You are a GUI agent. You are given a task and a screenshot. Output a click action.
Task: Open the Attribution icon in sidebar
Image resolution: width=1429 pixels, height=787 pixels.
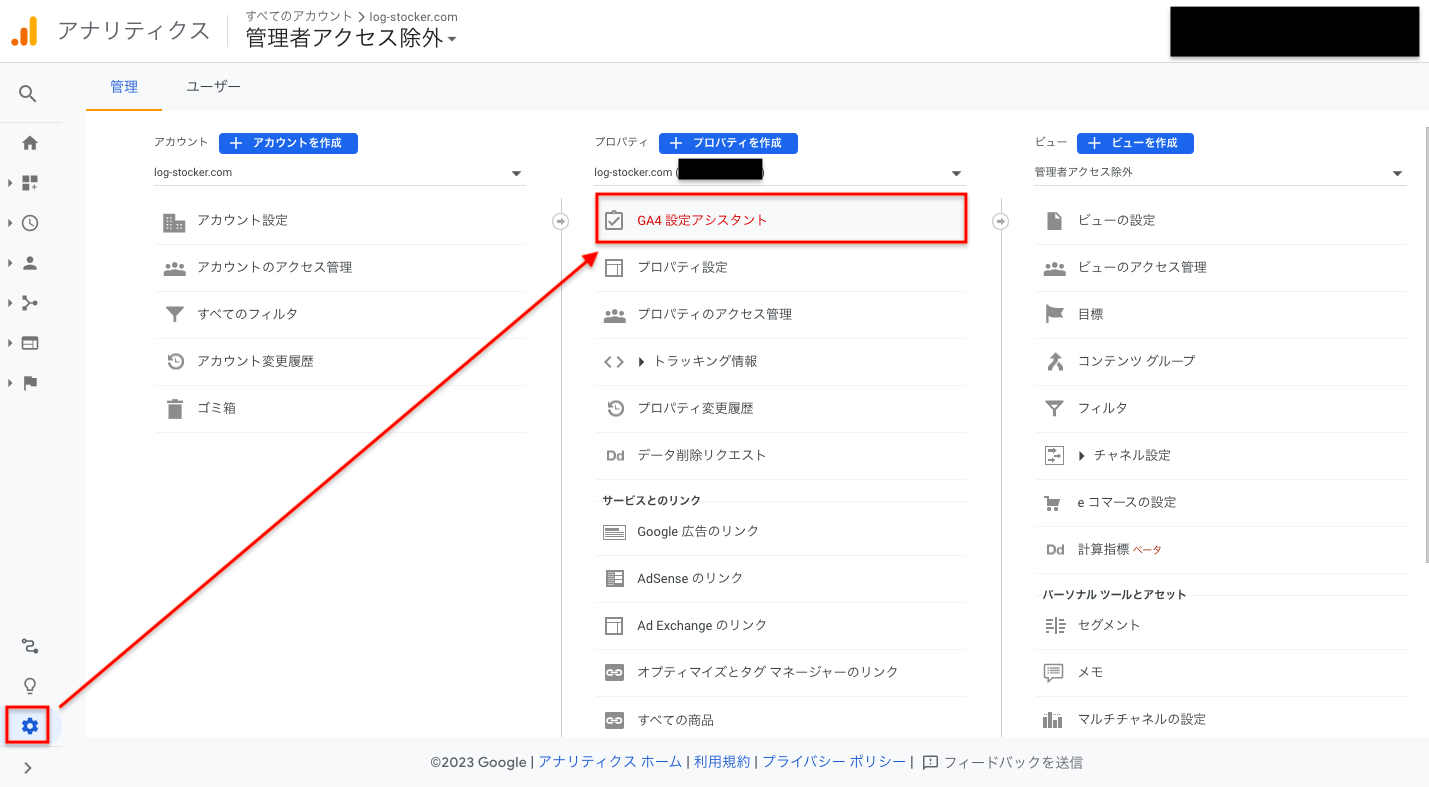(x=29, y=646)
